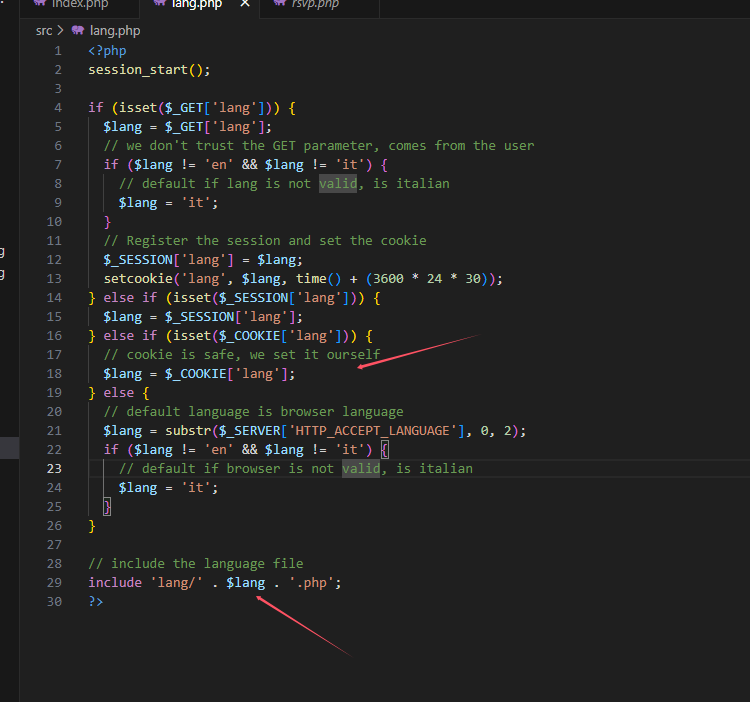Click on session_start() call

pos(149,70)
